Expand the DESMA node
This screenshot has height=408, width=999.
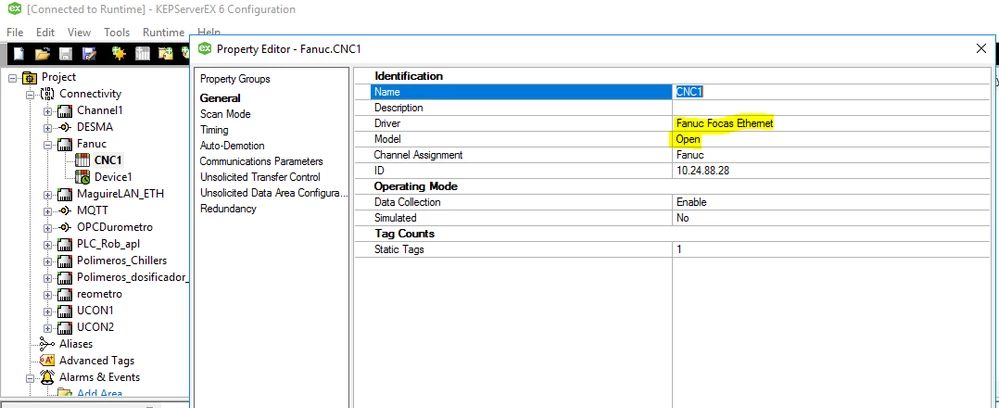point(48,128)
